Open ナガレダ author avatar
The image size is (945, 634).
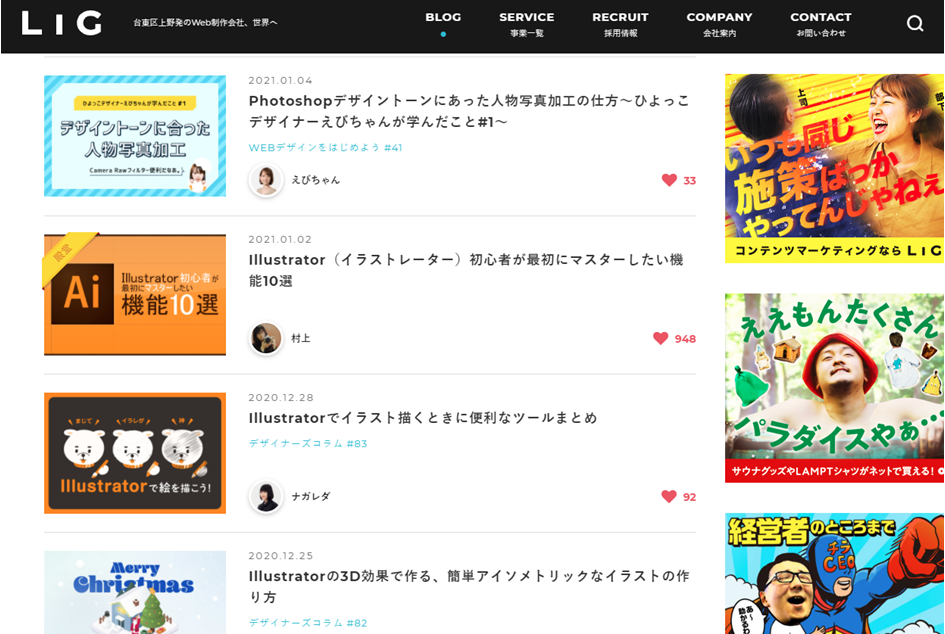(266, 497)
